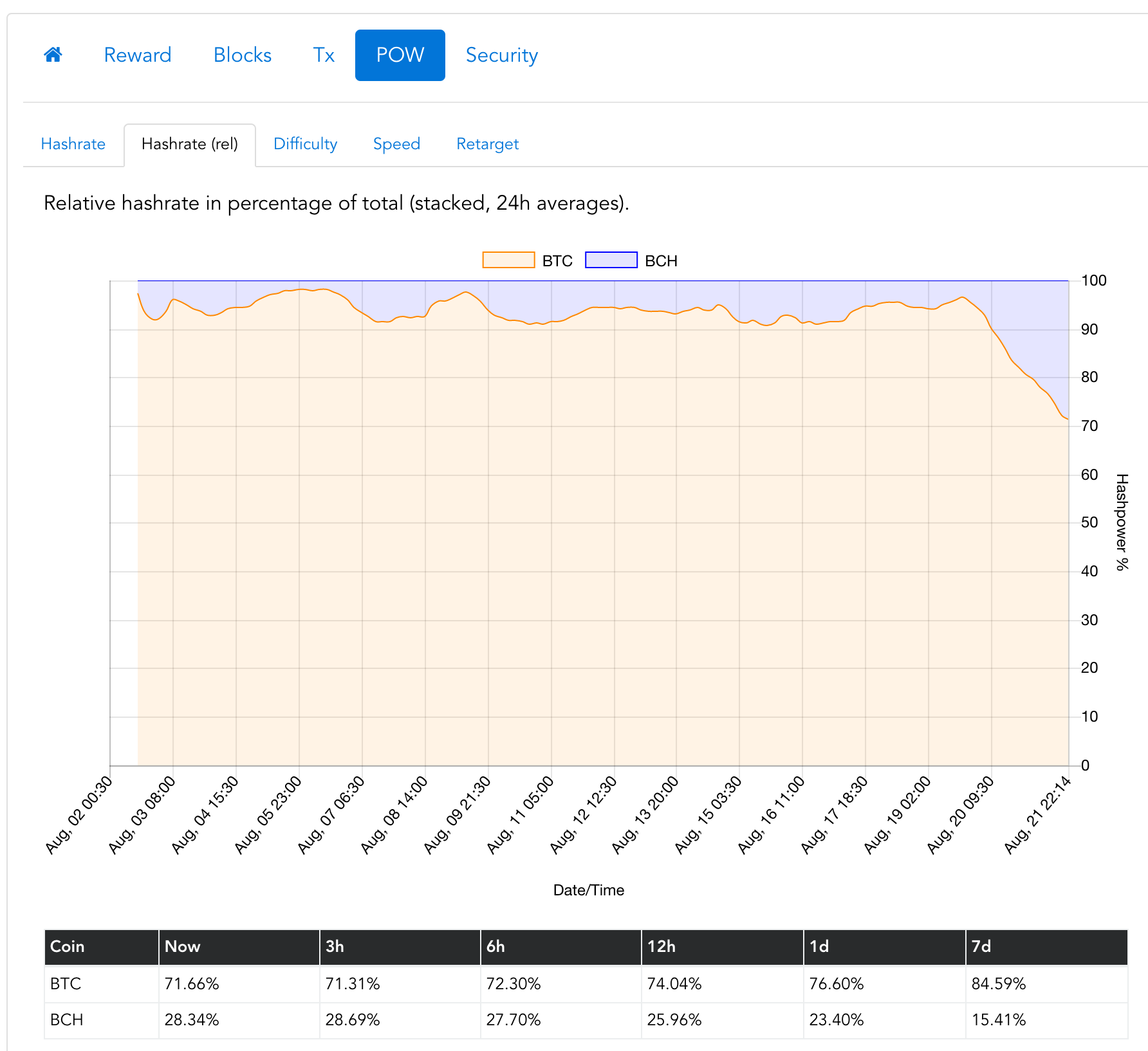Open the Tx section
1148x1051 pixels.
322,55
